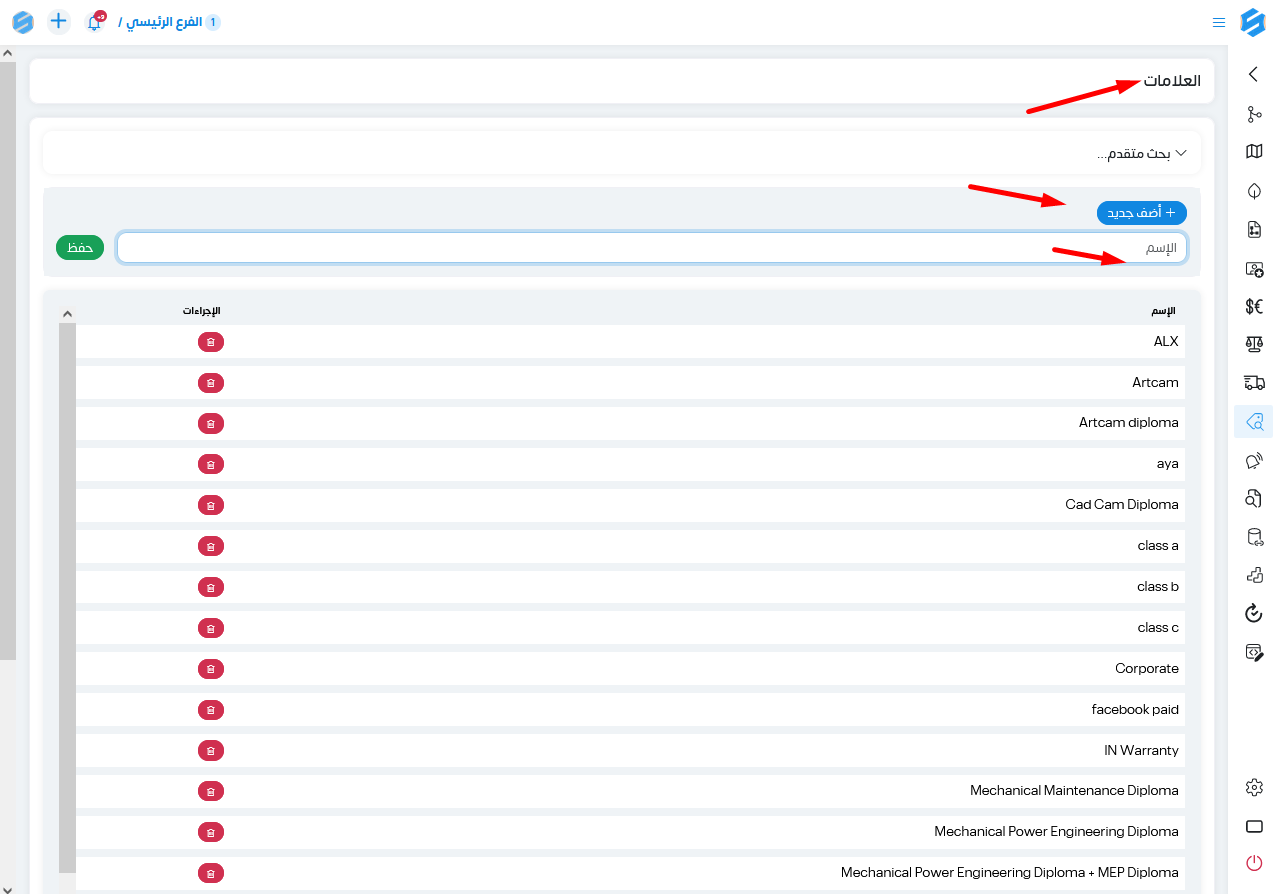Delete the ALX tag

coord(210,342)
